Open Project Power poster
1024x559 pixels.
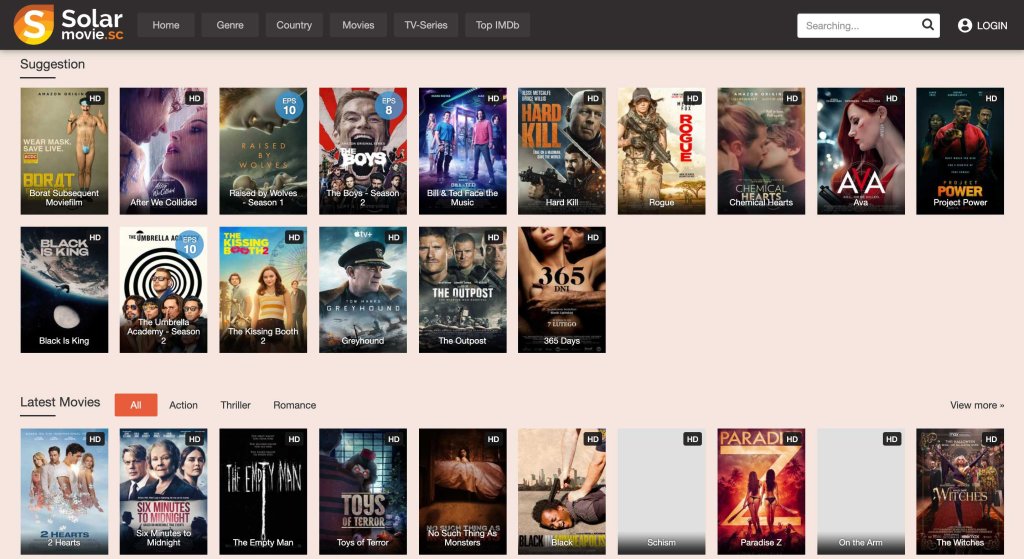(x=960, y=151)
